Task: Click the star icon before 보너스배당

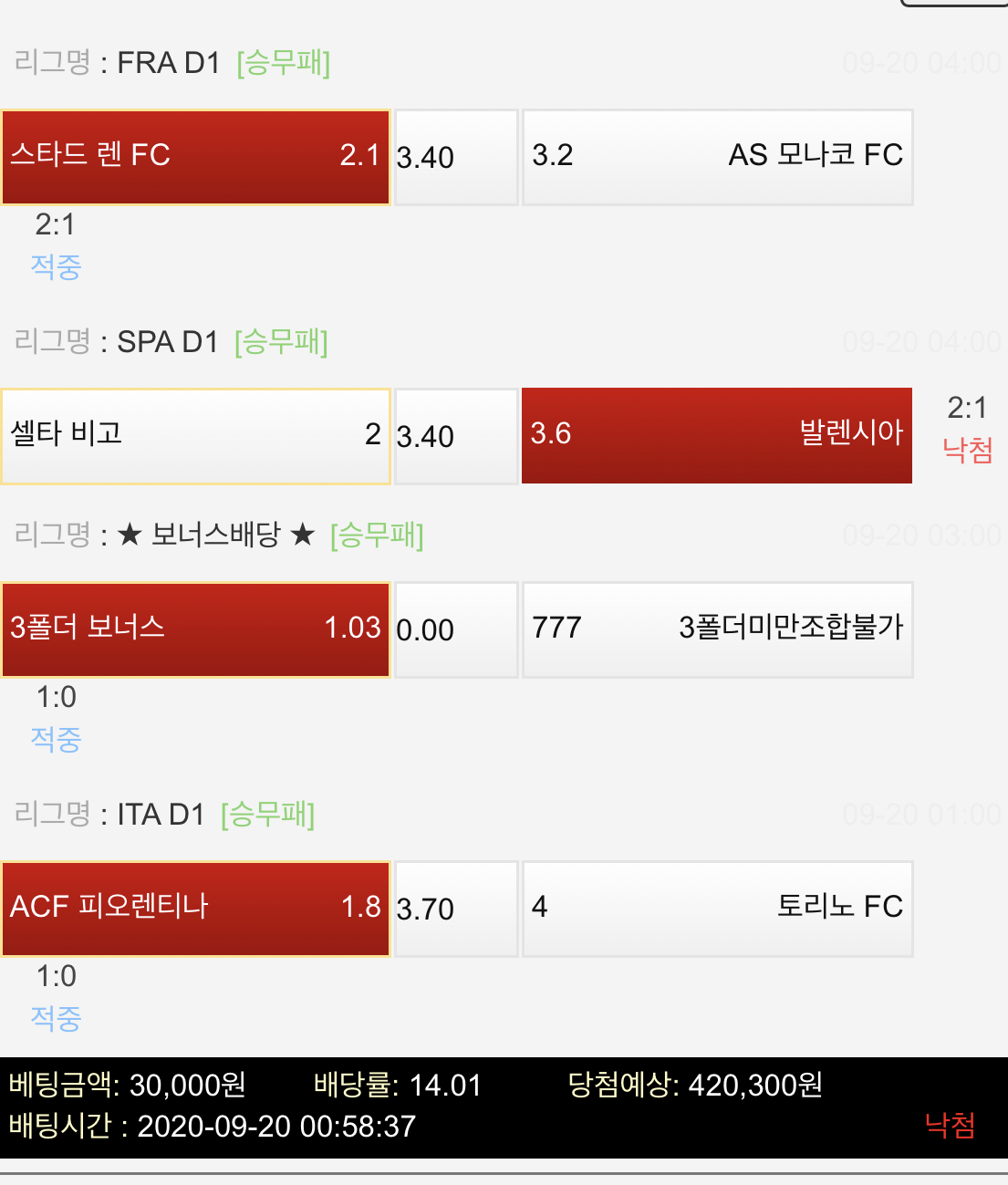Action: tap(130, 535)
